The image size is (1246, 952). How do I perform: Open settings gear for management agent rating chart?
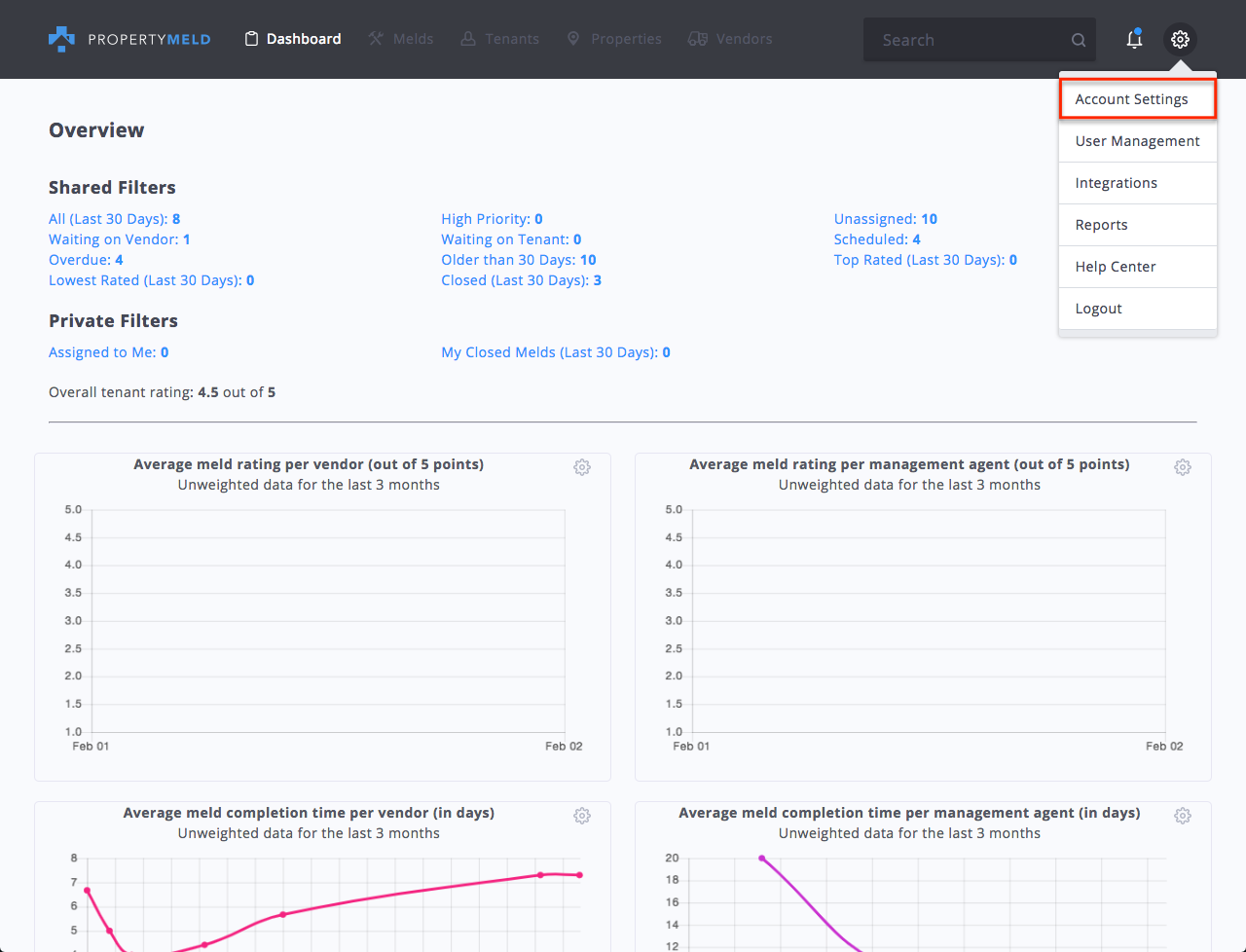click(x=1183, y=467)
